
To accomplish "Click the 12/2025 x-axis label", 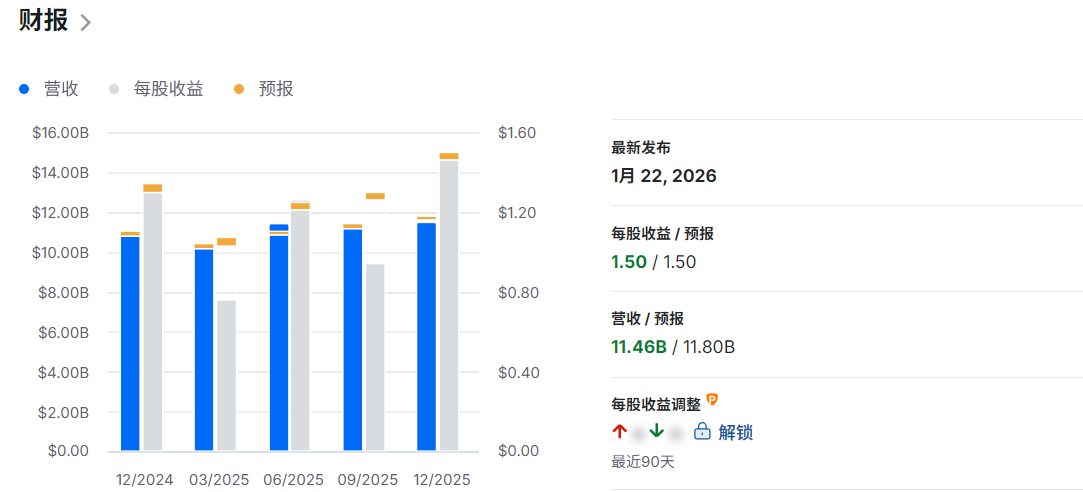I will [x=441, y=480].
